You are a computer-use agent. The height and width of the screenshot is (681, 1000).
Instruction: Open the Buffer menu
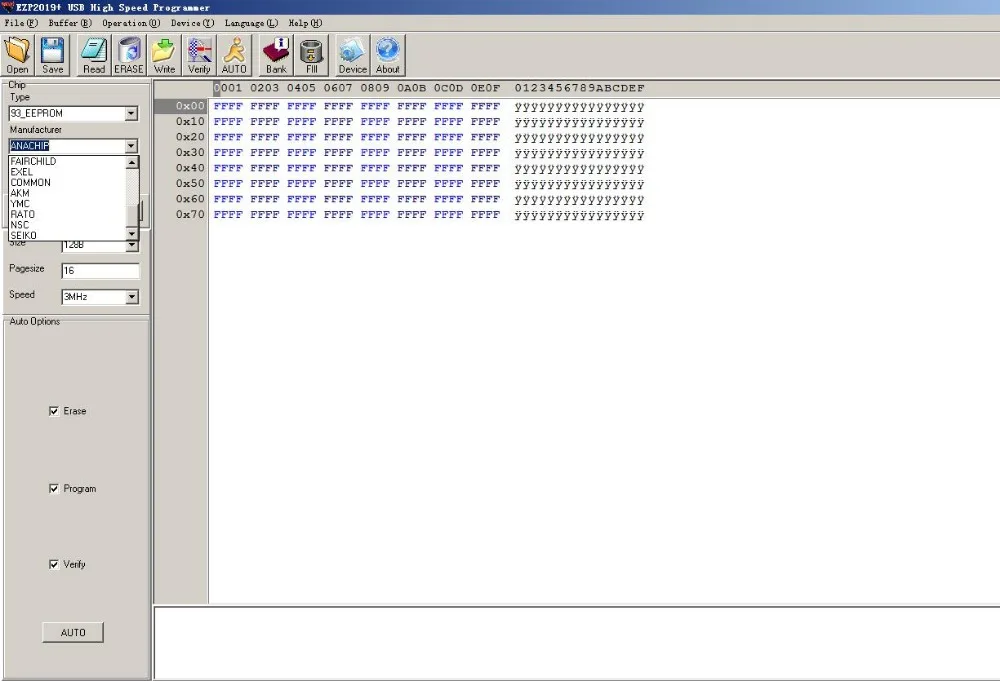tap(70, 23)
